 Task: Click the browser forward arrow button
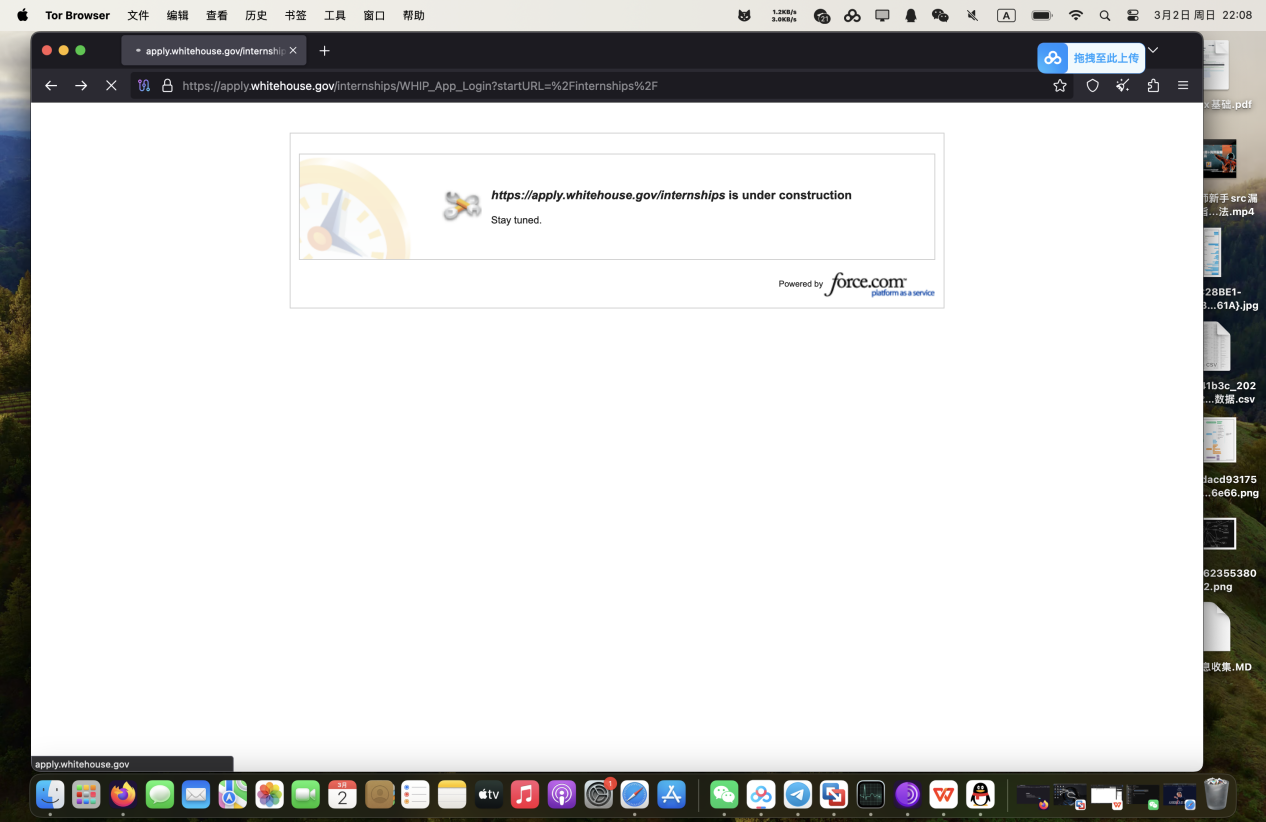[x=81, y=86]
